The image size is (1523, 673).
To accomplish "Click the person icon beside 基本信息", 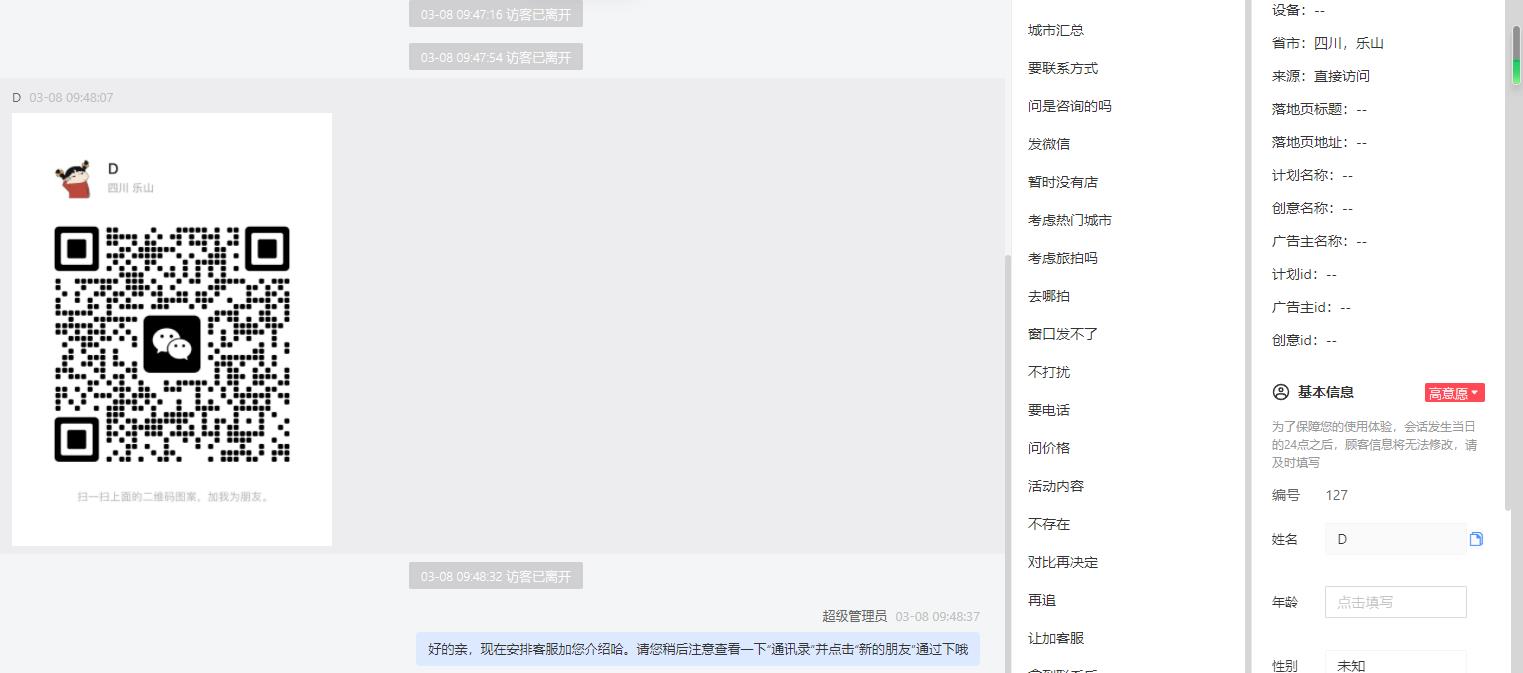I will (1280, 392).
